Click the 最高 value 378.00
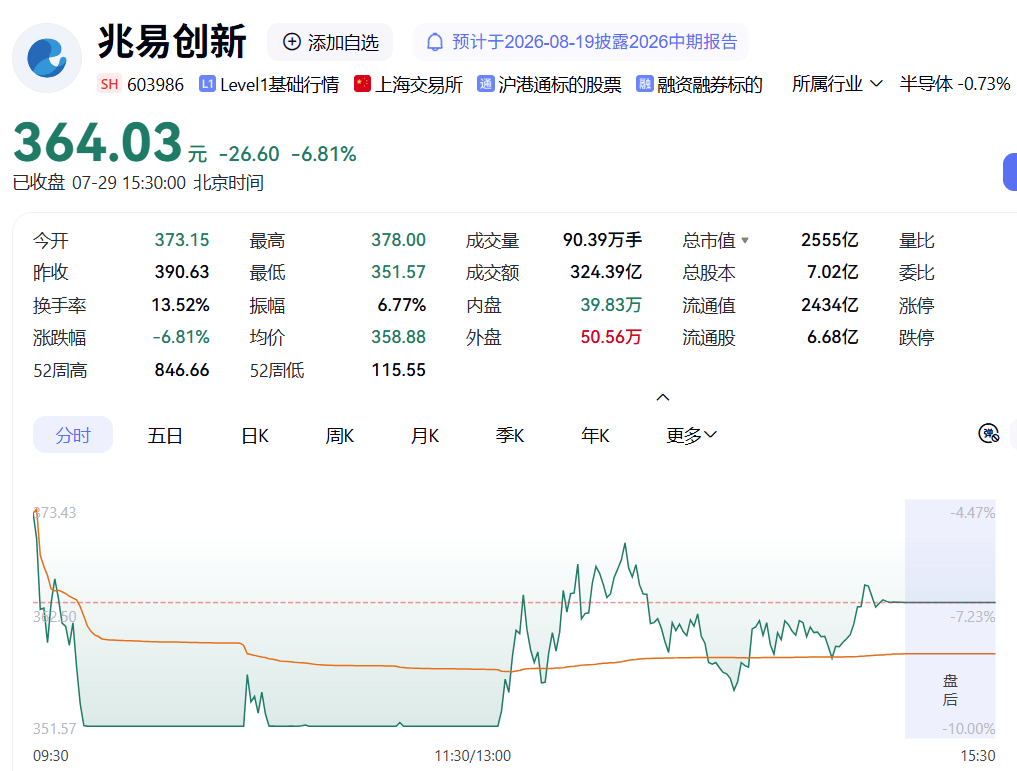This screenshot has height=771, width=1017. [398, 240]
